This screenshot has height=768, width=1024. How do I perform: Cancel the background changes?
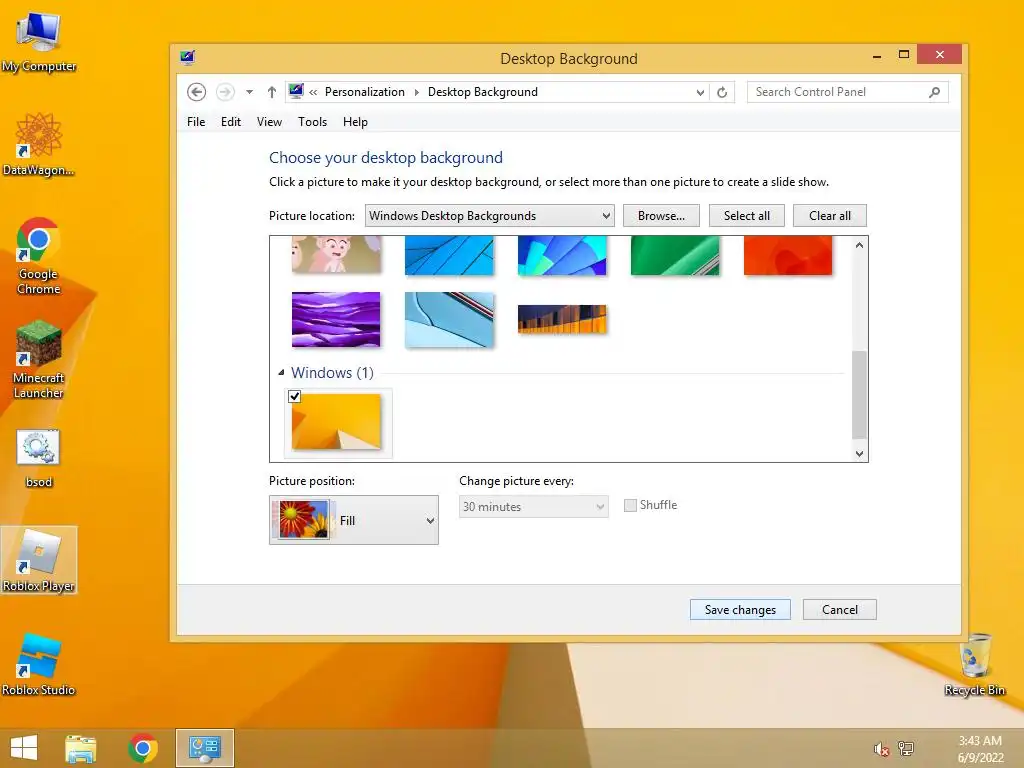(x=839, y=609)
